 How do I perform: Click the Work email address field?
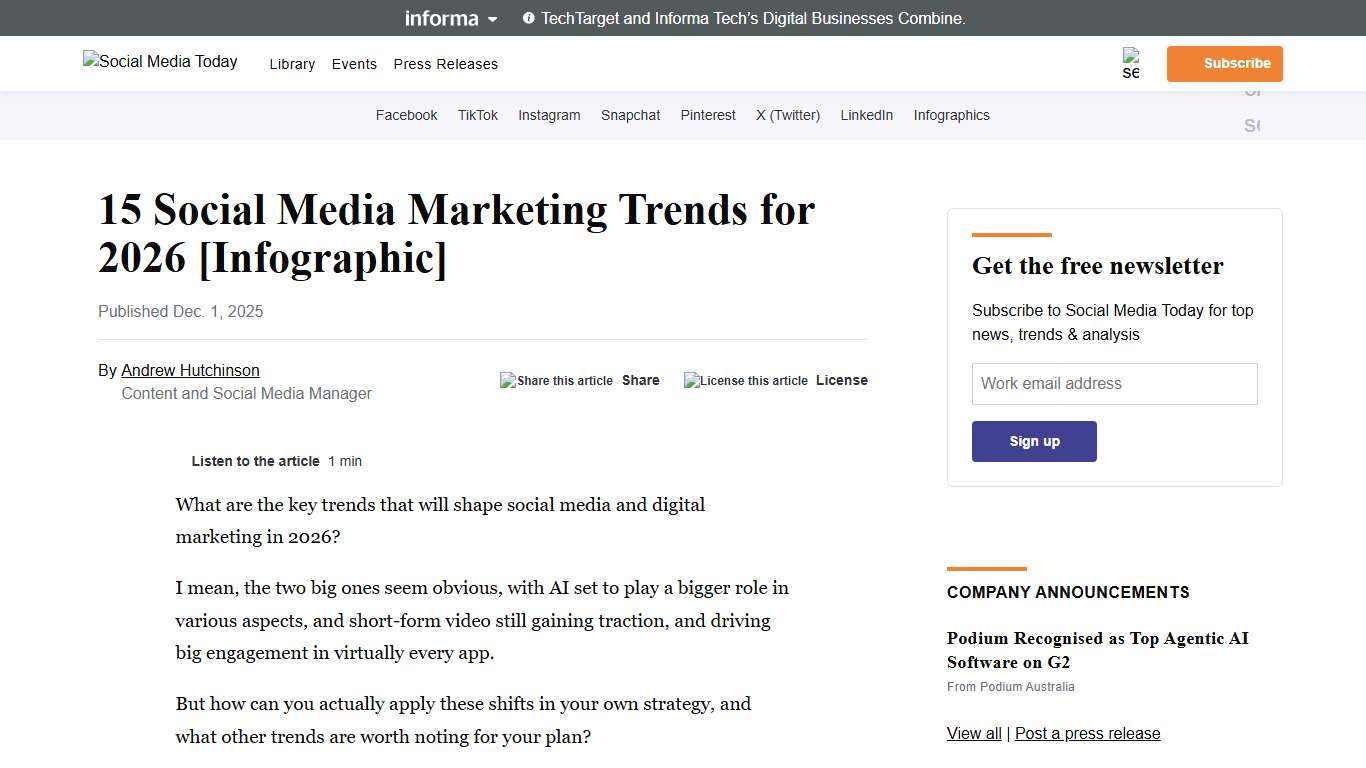tap(1114, 384)
